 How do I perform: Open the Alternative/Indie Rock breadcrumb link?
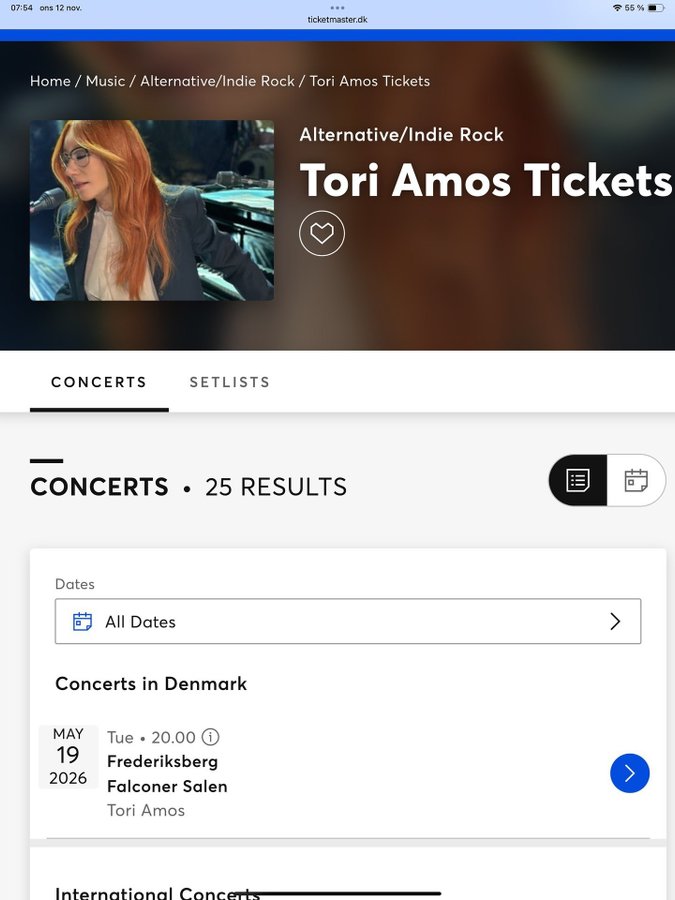pos(217,81)
